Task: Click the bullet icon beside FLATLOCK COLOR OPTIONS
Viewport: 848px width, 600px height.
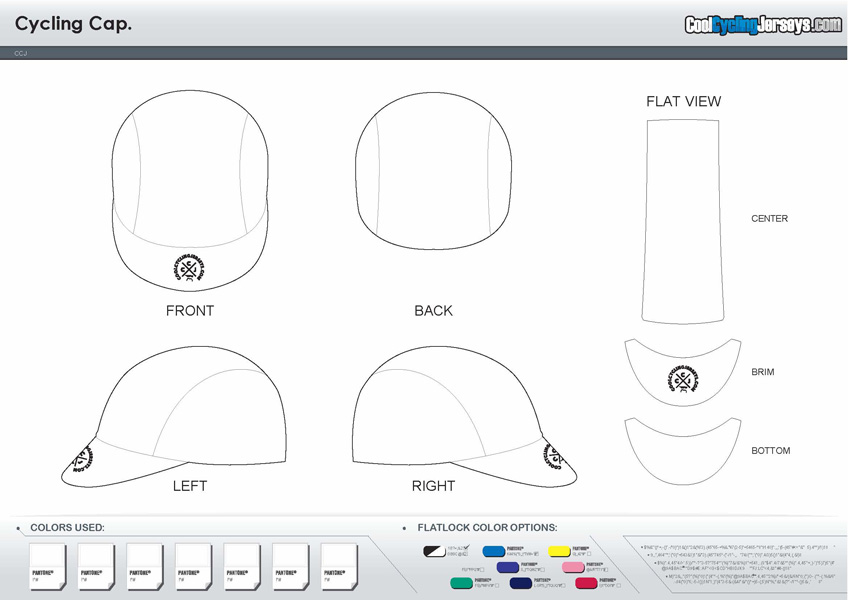Action: [406, 527]
